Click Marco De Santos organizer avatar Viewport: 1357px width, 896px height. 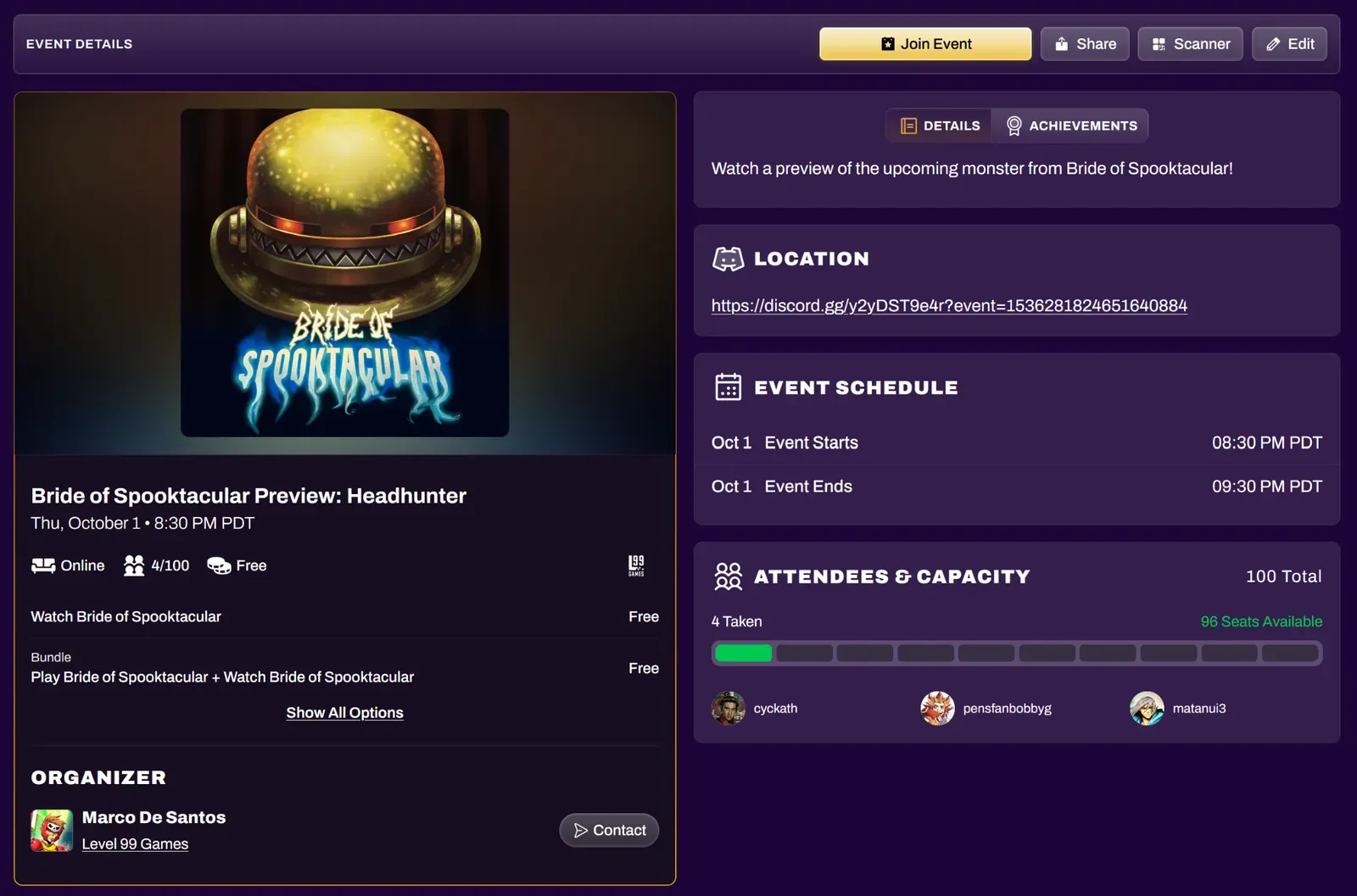[52, 830]
